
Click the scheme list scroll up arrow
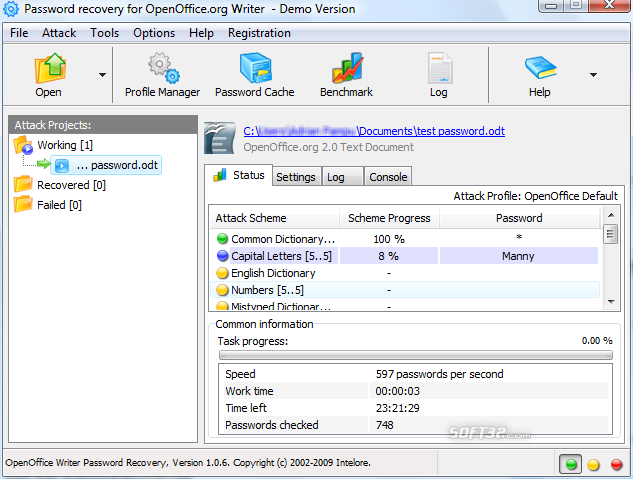(611, 215)
